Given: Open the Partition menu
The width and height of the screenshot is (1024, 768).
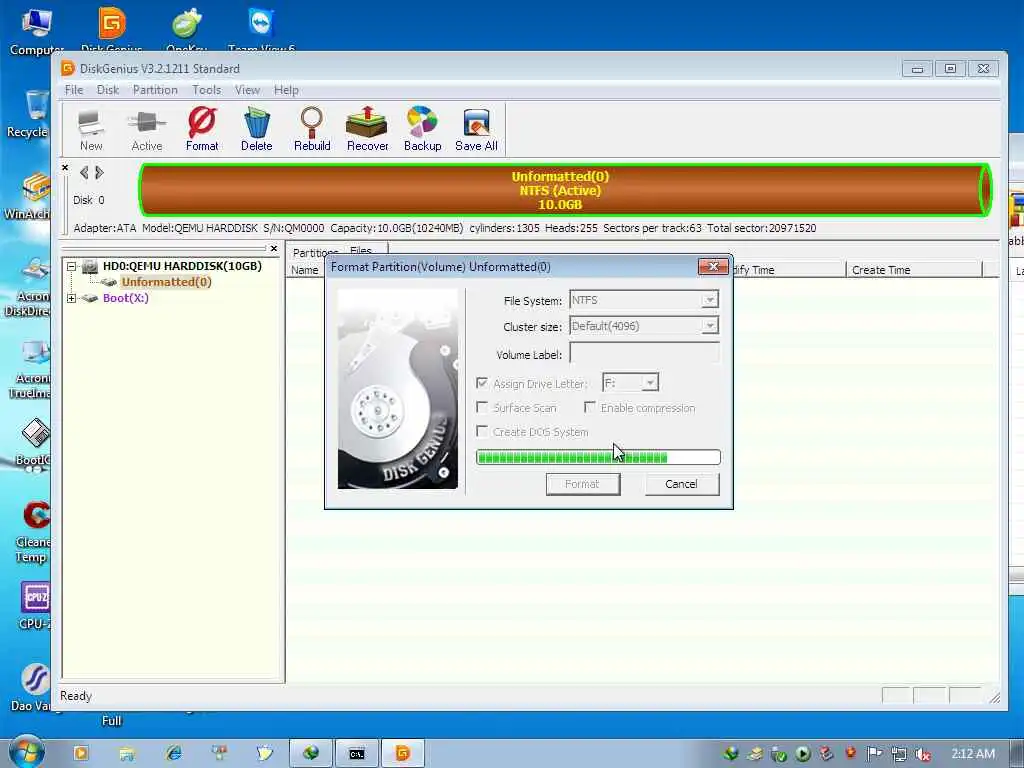Looking at the screenshot, I should (155, 90).
